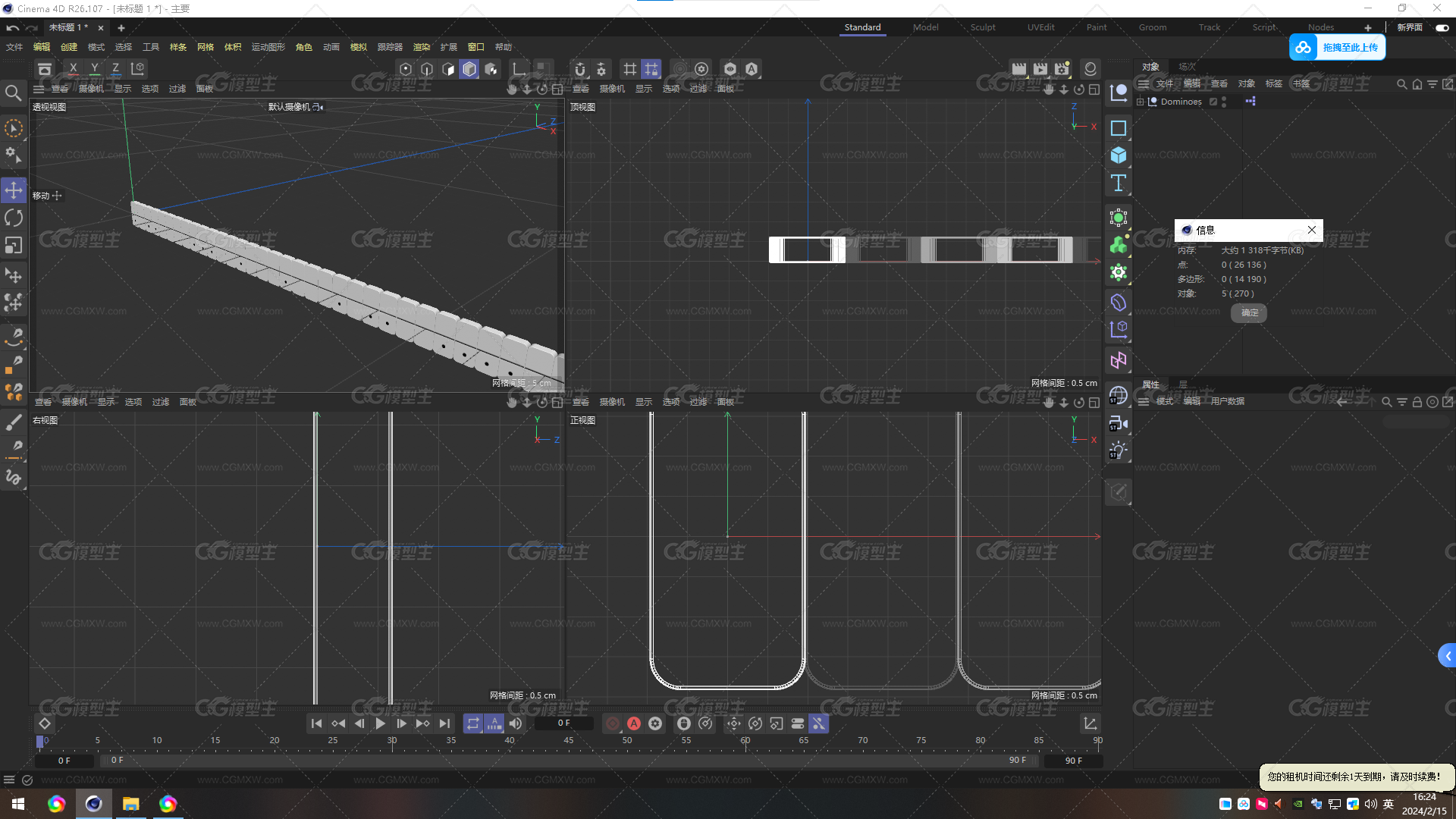Click the timeline playhead at frame 0
1456x819 pixels.
click(x=40, y=742)
